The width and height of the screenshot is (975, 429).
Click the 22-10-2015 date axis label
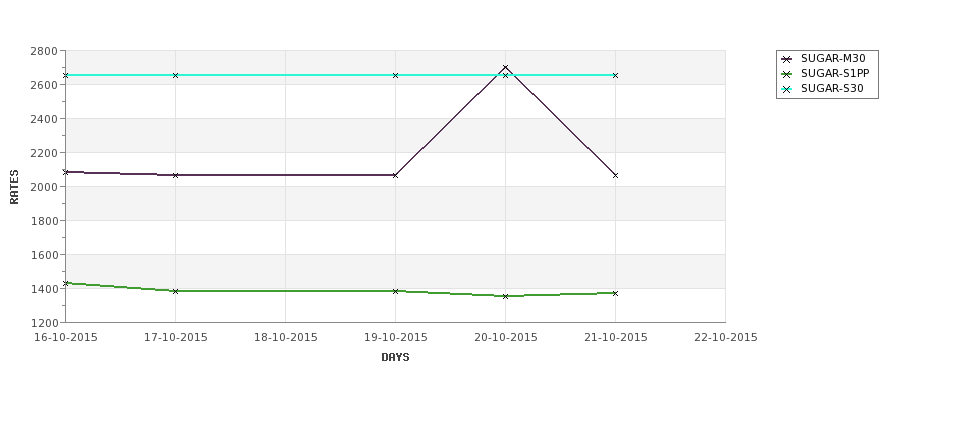tap(726, 337)
